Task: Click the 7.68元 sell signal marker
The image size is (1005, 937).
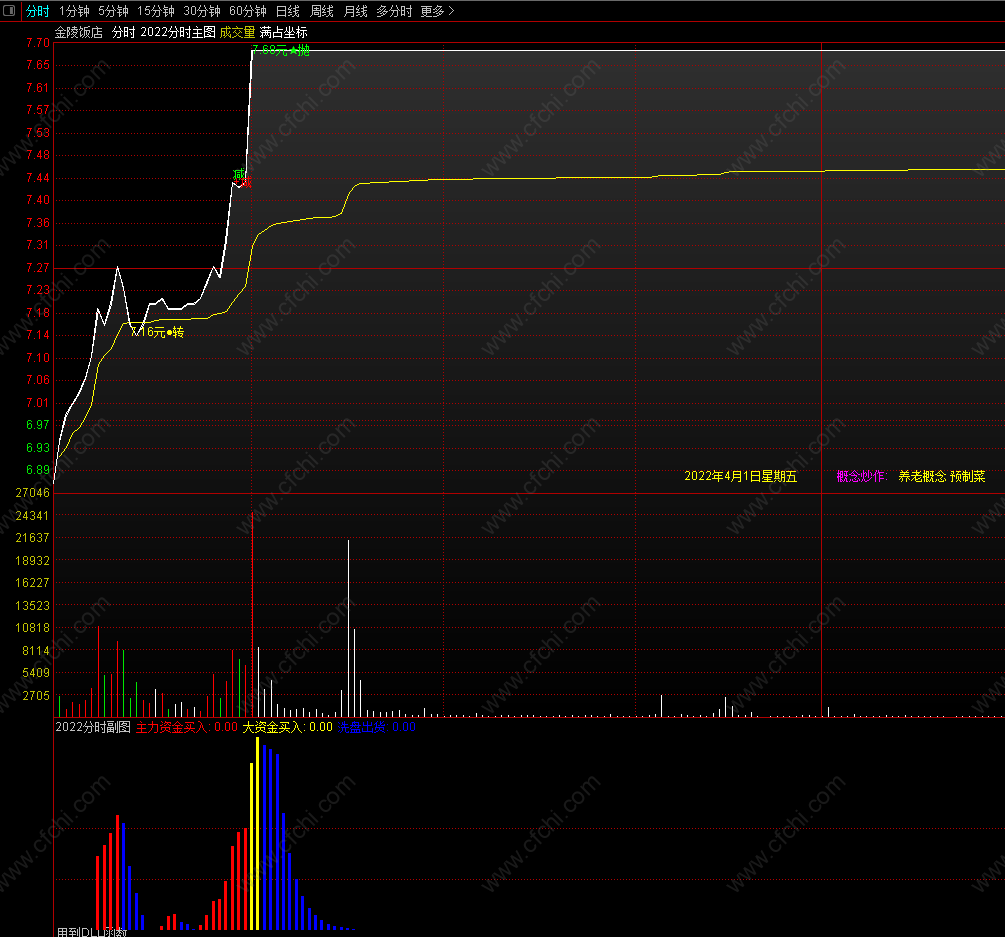Action: pos(281,50)
